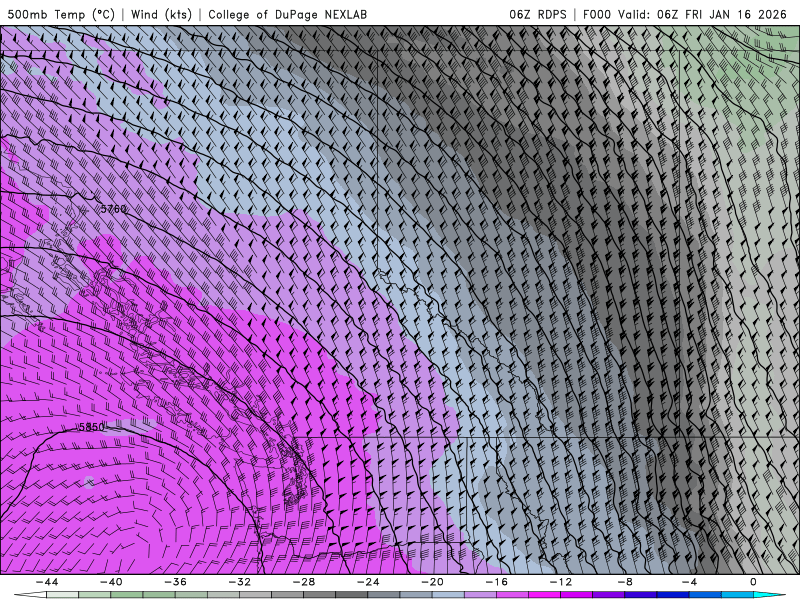Click the -44 colorbar tick label

click(47, 582)
